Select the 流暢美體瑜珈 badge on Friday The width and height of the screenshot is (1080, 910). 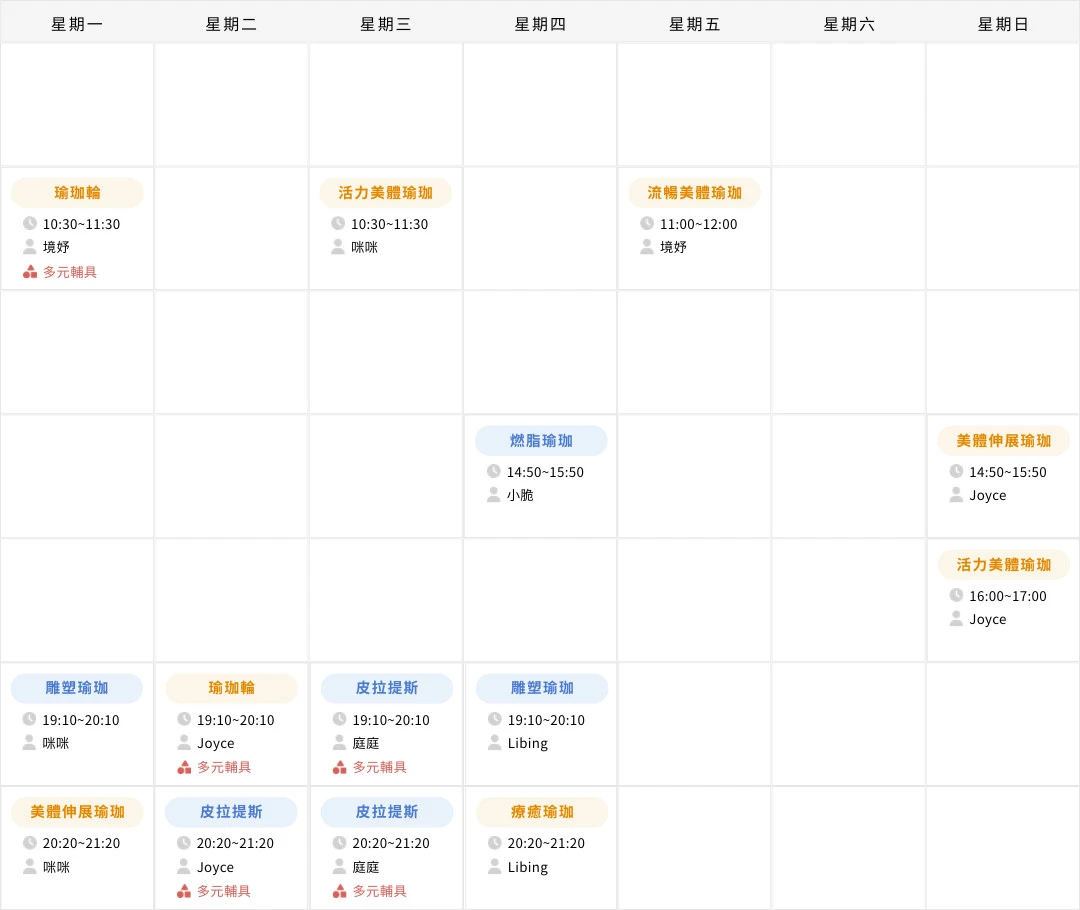694,192
